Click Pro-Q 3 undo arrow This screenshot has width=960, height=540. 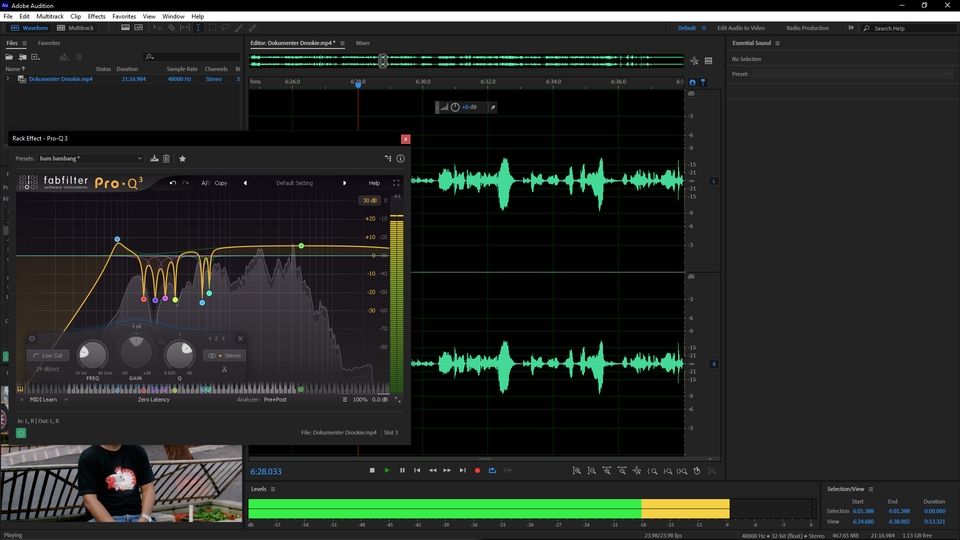173,182
